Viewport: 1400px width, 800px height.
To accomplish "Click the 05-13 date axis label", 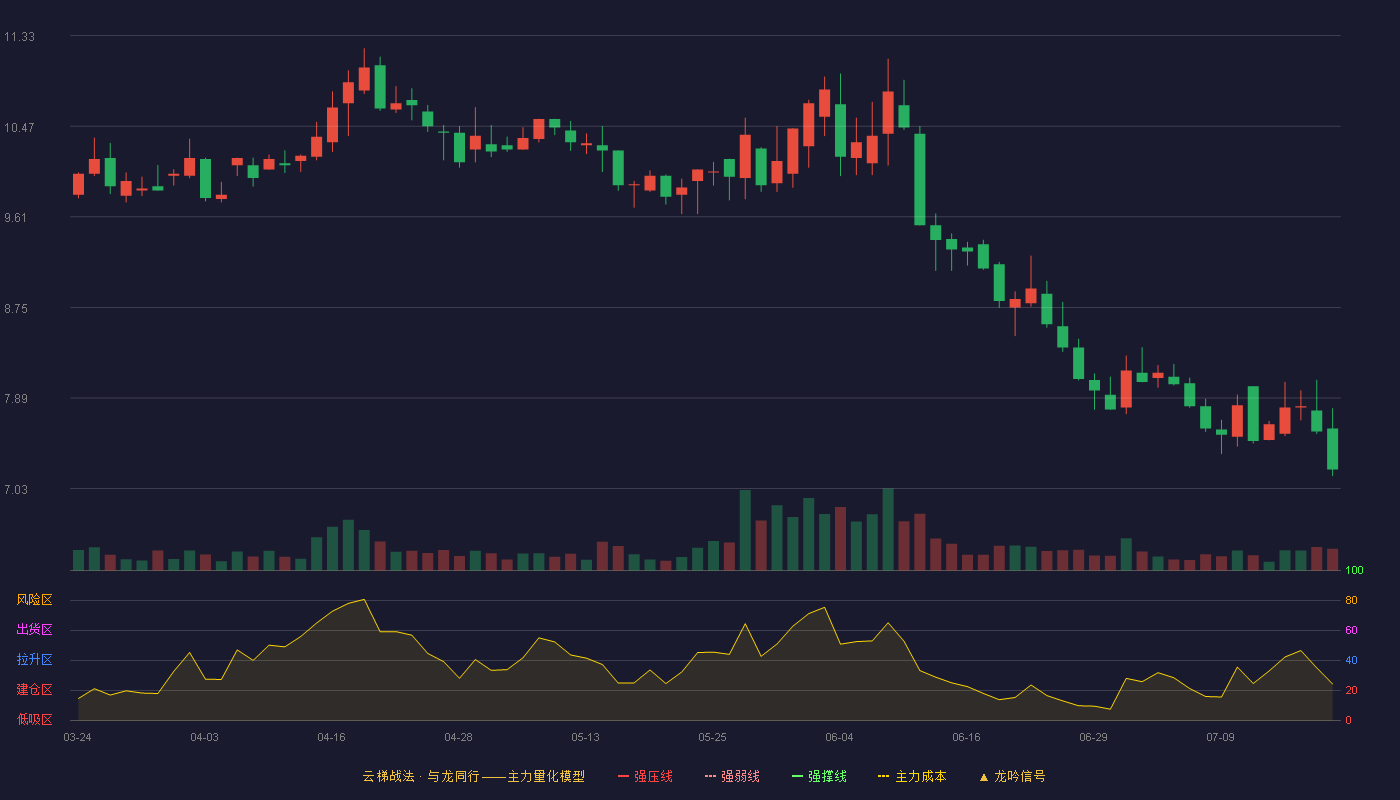I will tap(585, 737).
